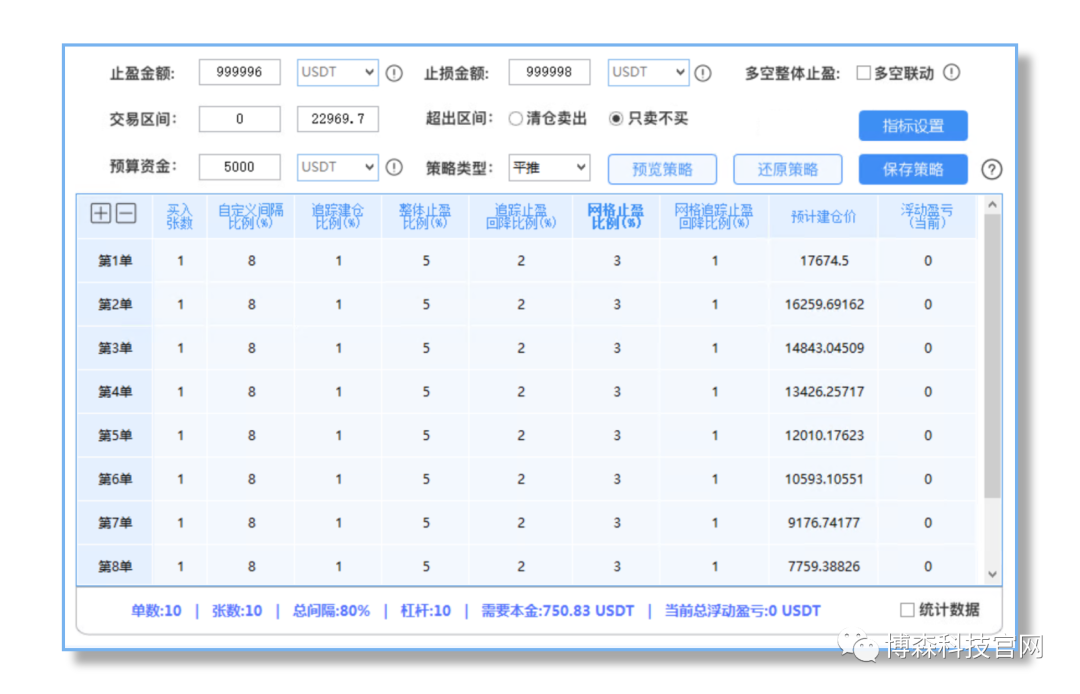Click the 还原策略 button

click(x=788, y=169)
